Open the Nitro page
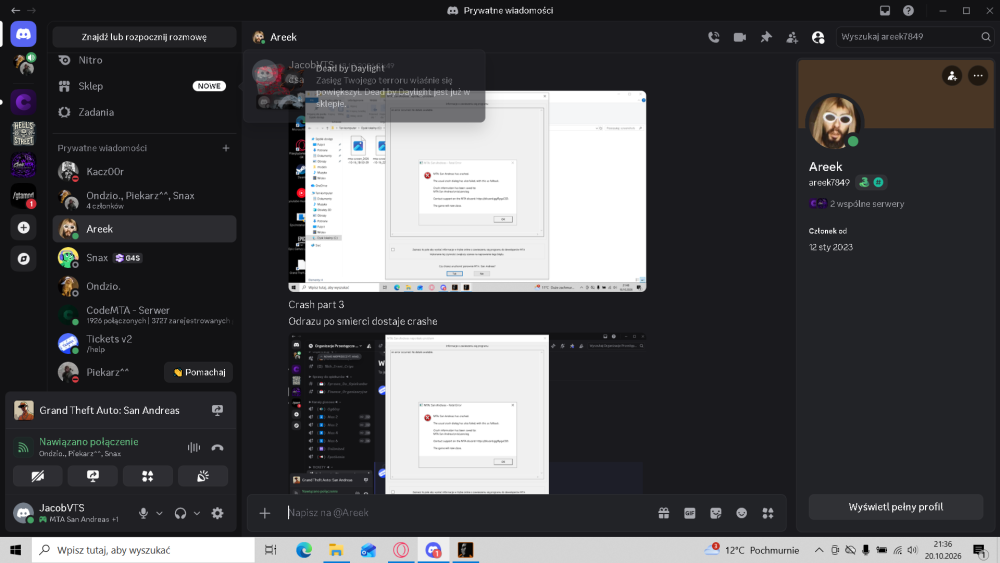The image size is (1000, 563). (144, 60)
